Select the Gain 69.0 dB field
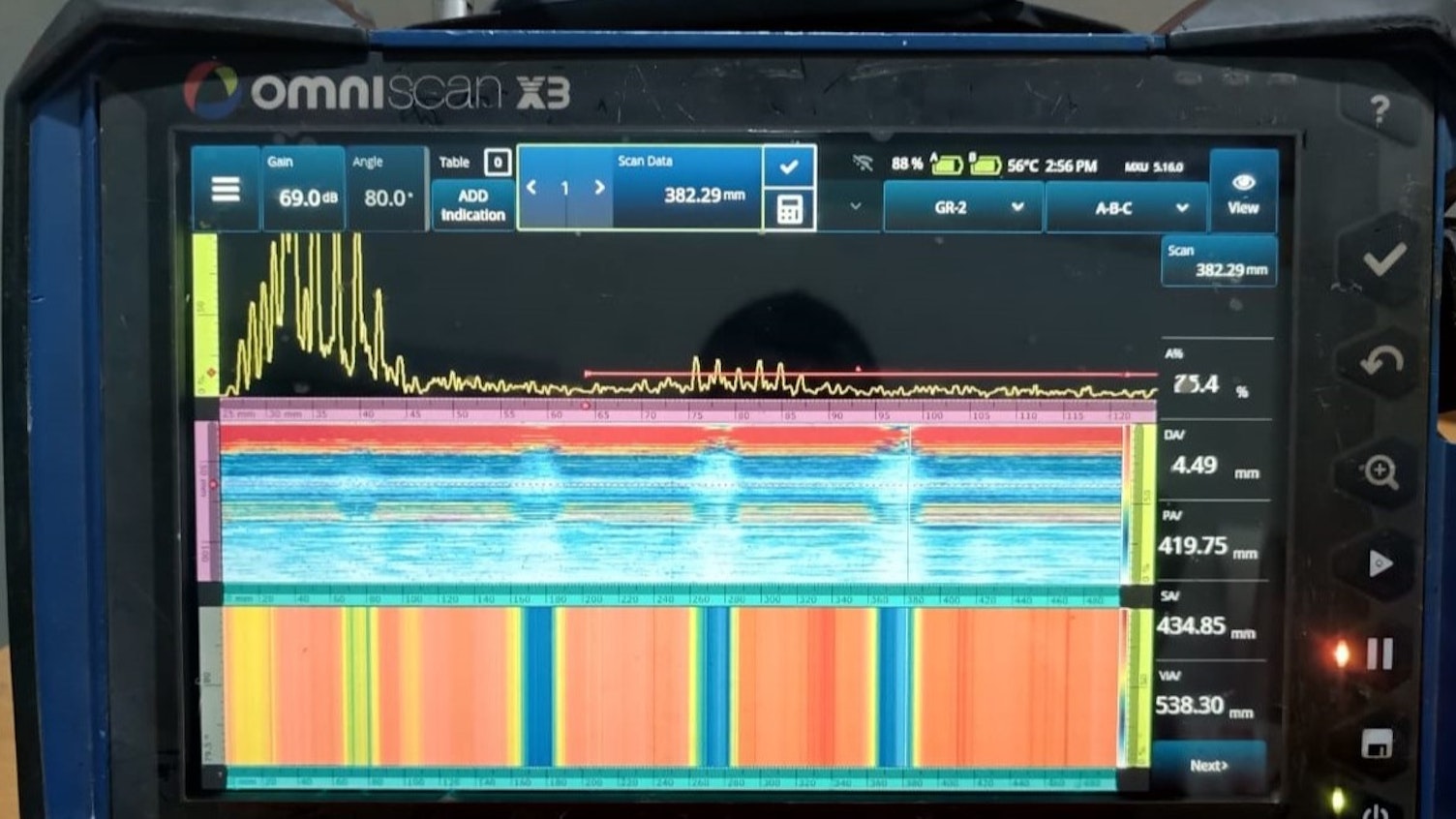 click(x=304, y=189)
